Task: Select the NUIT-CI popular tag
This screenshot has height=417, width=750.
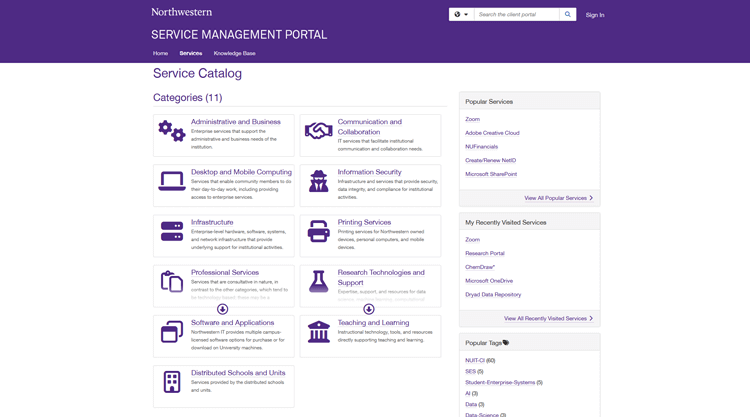Action: click(474, 360)
